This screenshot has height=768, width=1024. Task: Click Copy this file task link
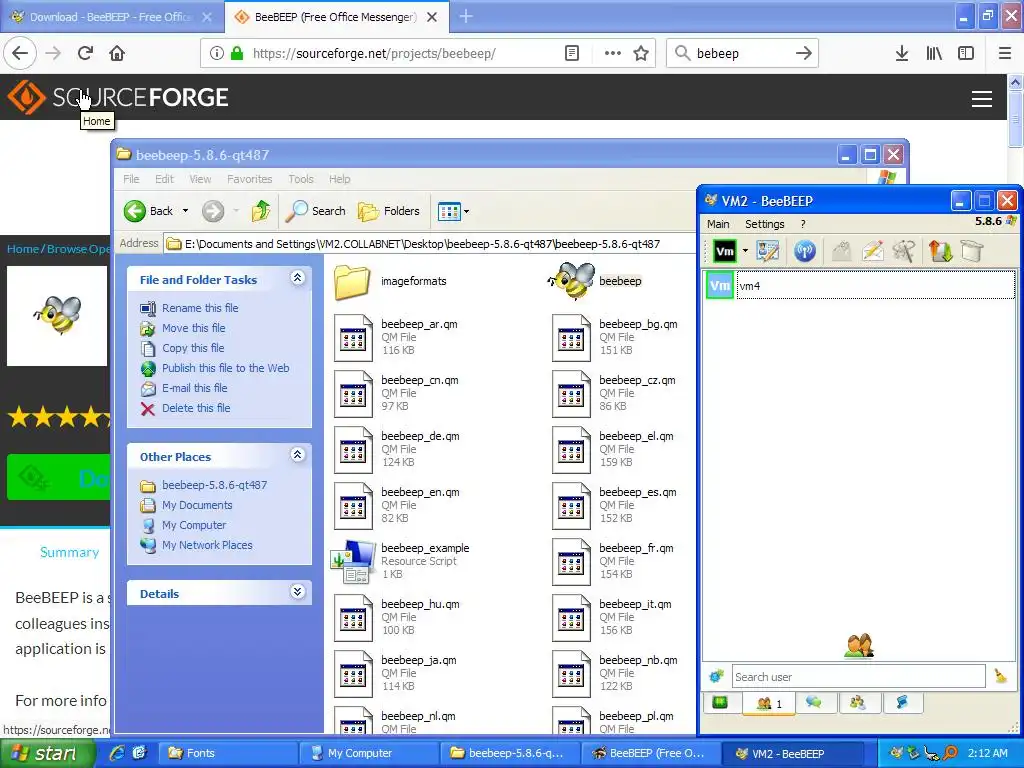coord(193,348)
